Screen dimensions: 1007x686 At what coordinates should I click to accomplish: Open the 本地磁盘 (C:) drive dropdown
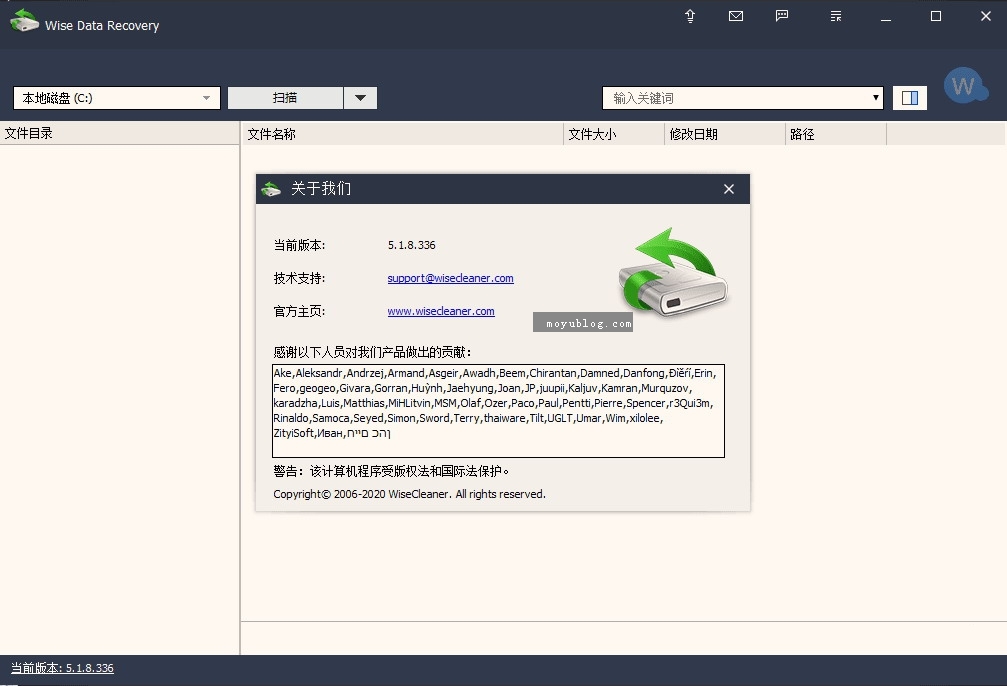[117, 98]
